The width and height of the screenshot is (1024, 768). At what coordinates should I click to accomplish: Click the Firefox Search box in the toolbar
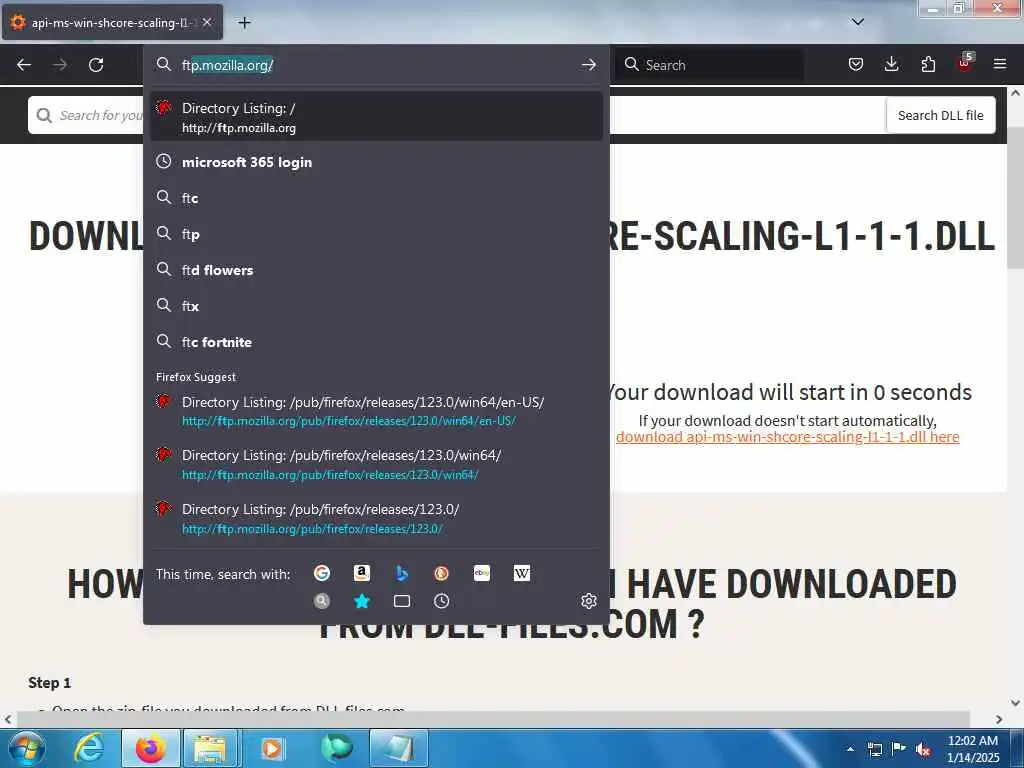[709, 65]
